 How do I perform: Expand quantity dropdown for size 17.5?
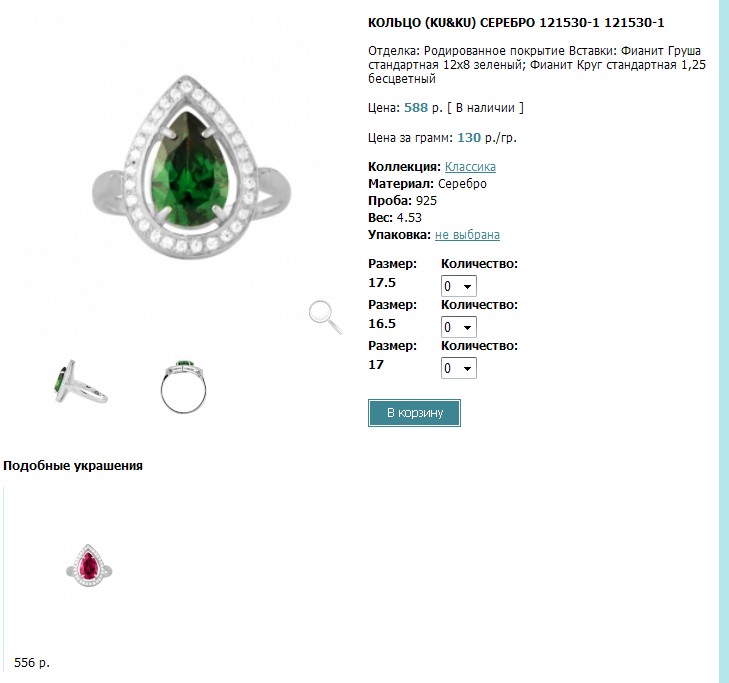tap(458, 286)
